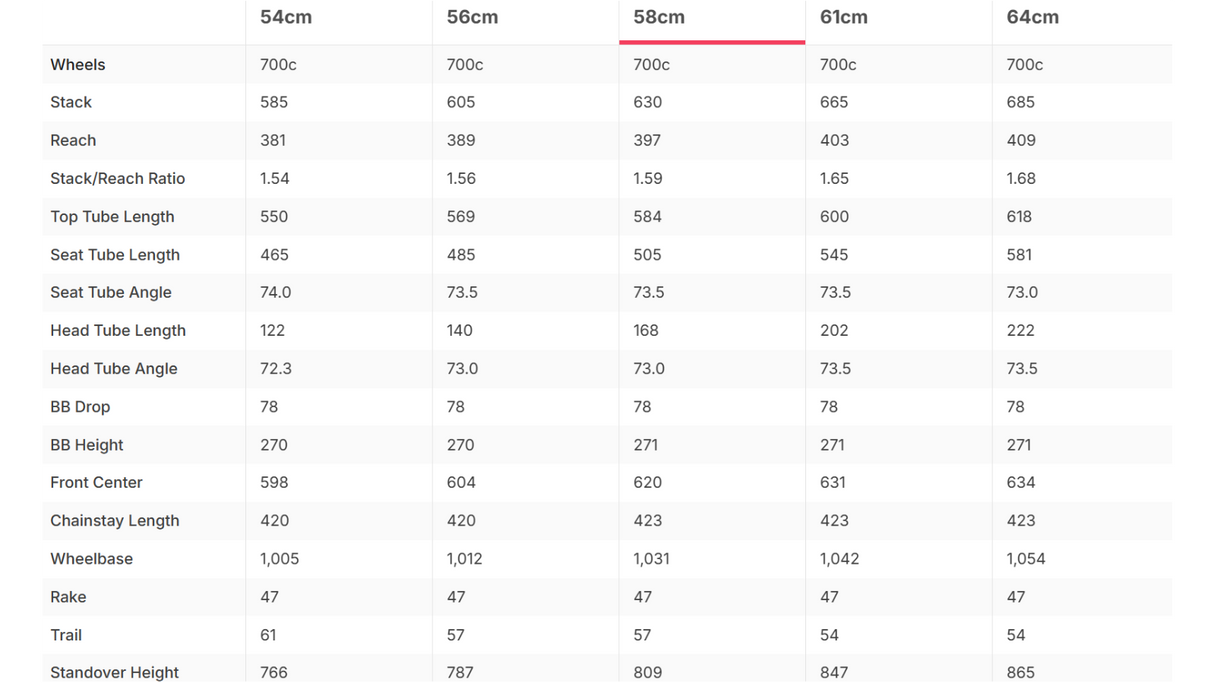Select the 54cm size column header
Screen dimensions: 1214x683
point(286,17)
